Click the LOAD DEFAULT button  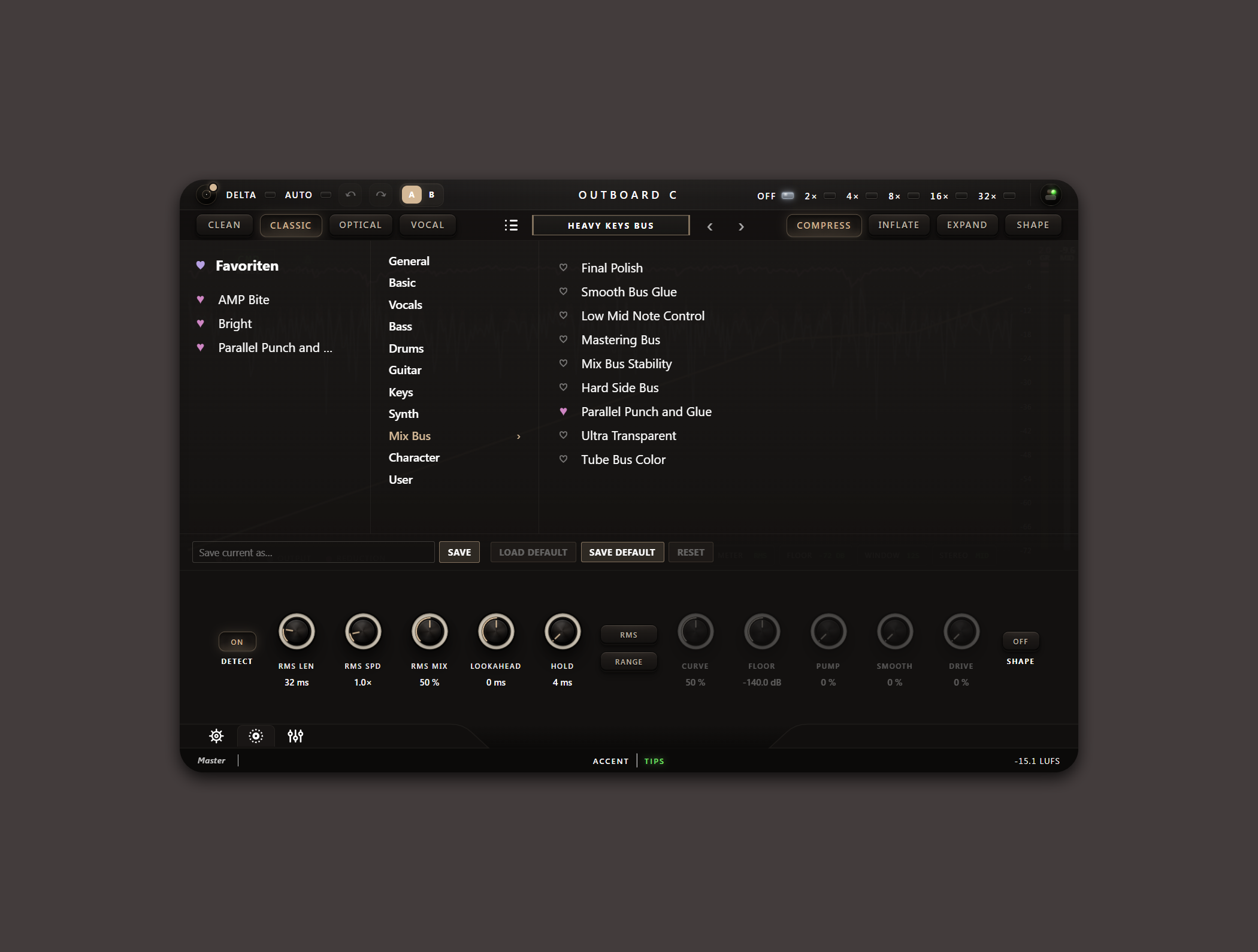point(533,552)
